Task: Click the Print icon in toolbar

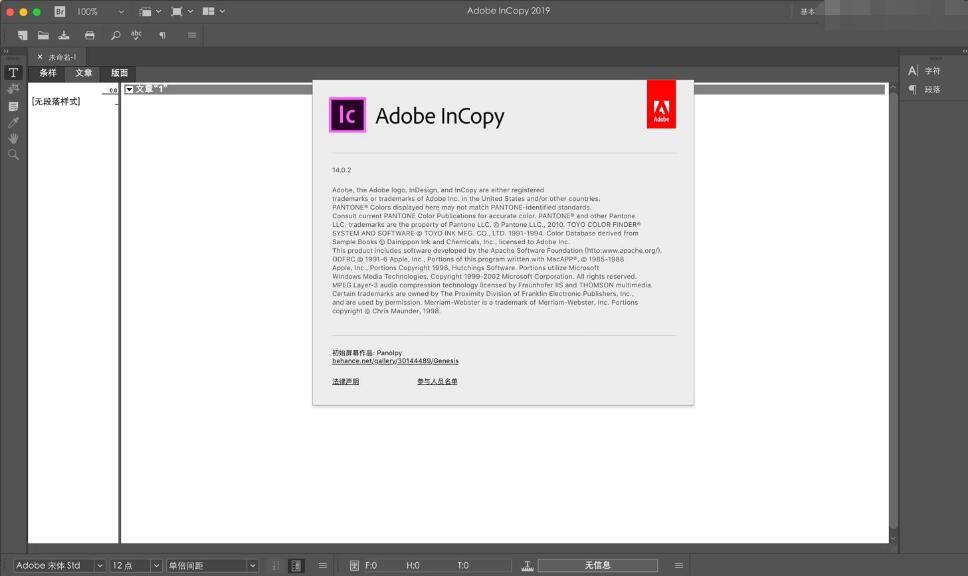Action: 89,35
